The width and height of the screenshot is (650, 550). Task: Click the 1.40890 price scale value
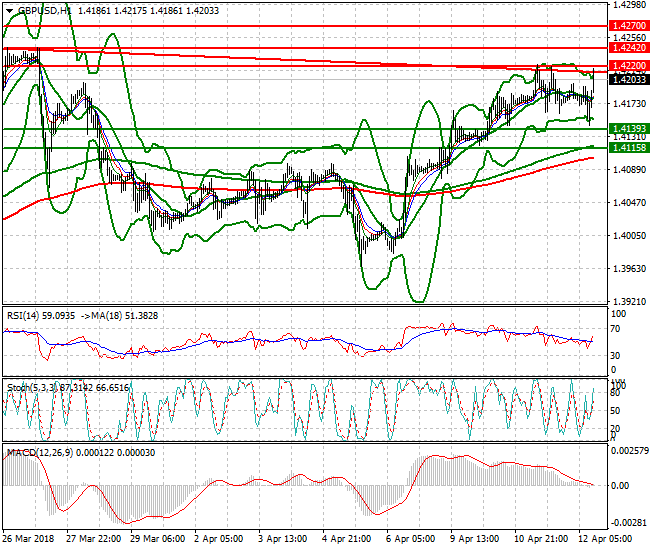[629, 170]
